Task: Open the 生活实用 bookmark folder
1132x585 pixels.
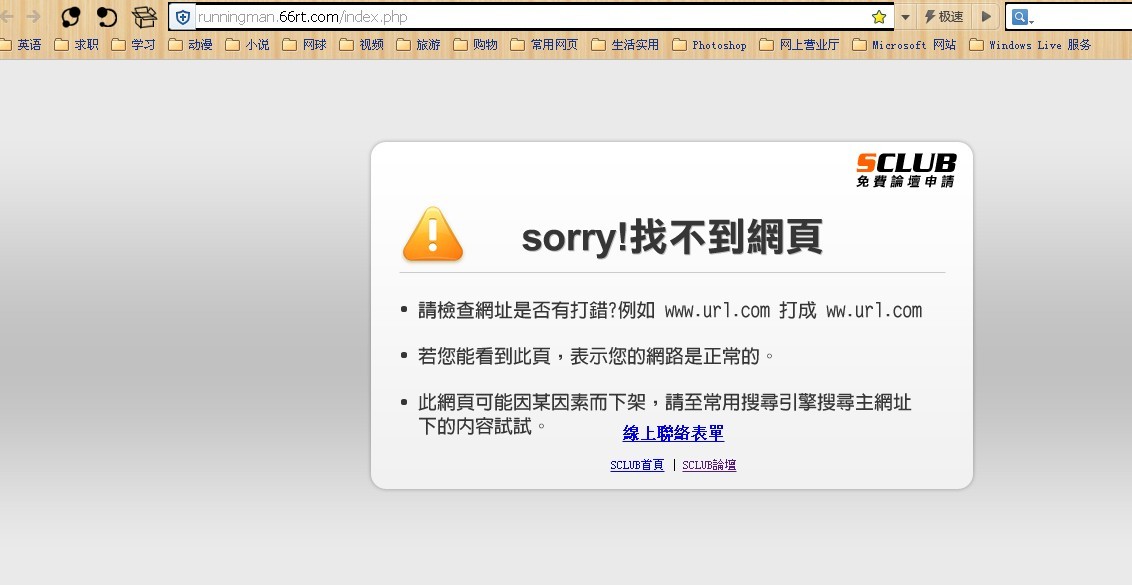Action: (625, 45)
